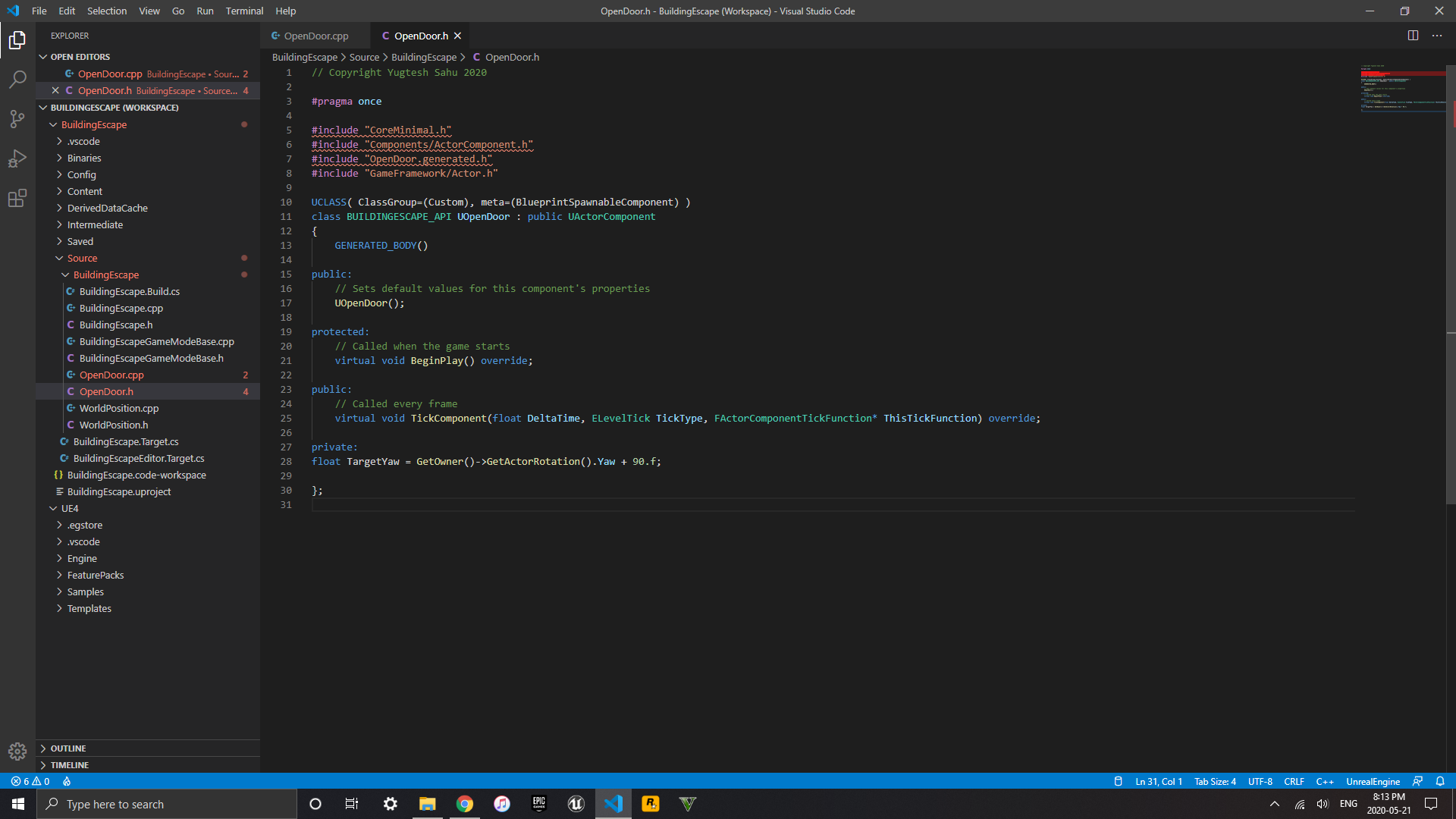Open the Source Control view
Screen dimensions: 1456x819
coord(17,118)
